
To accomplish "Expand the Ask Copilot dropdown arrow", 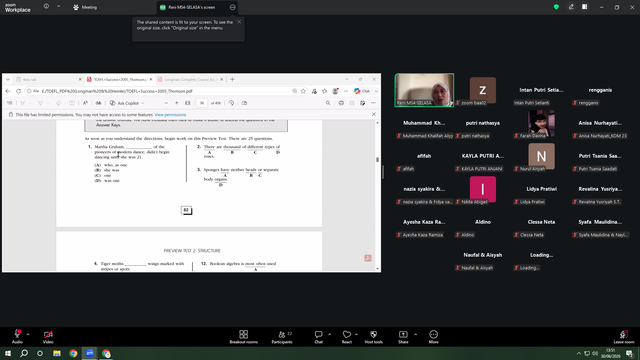I will pyautogui.click(x=142, y=103).
